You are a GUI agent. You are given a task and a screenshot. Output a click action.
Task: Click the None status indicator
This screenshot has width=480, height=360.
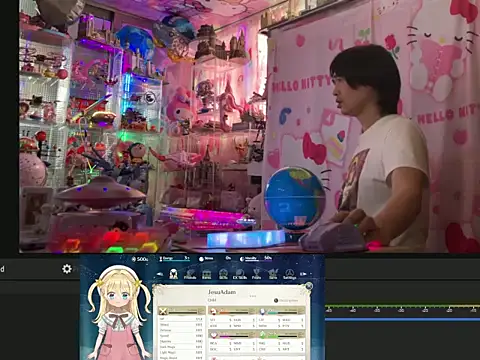(206, 259)
